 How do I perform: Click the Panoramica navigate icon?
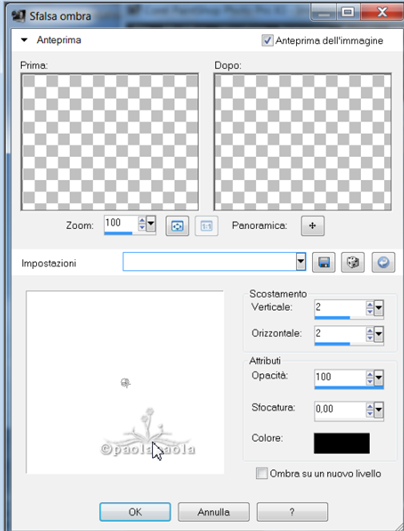tap(313, 226)
